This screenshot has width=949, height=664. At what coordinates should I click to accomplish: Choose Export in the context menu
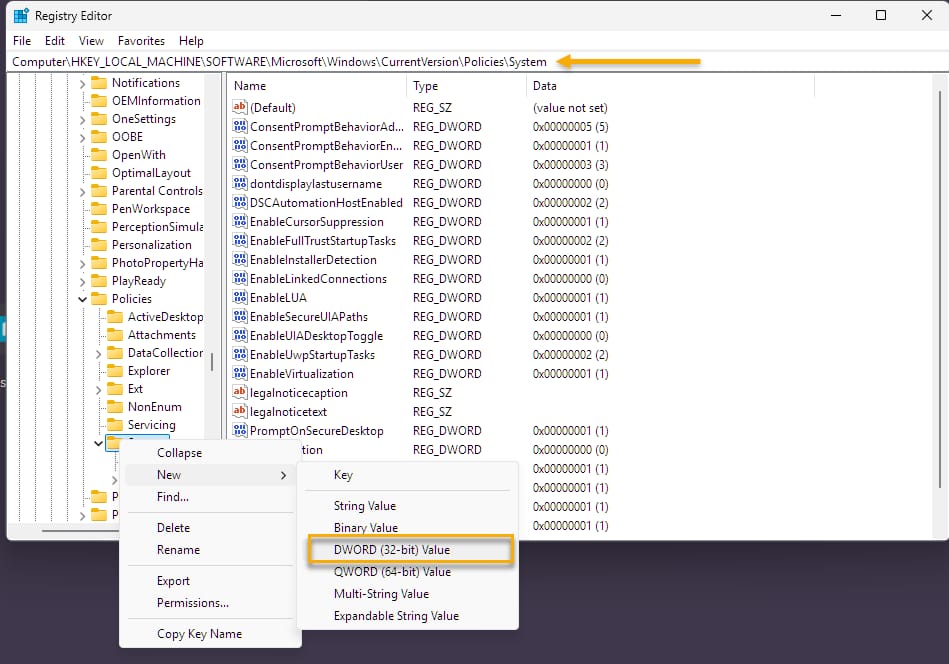coord(210,580)
